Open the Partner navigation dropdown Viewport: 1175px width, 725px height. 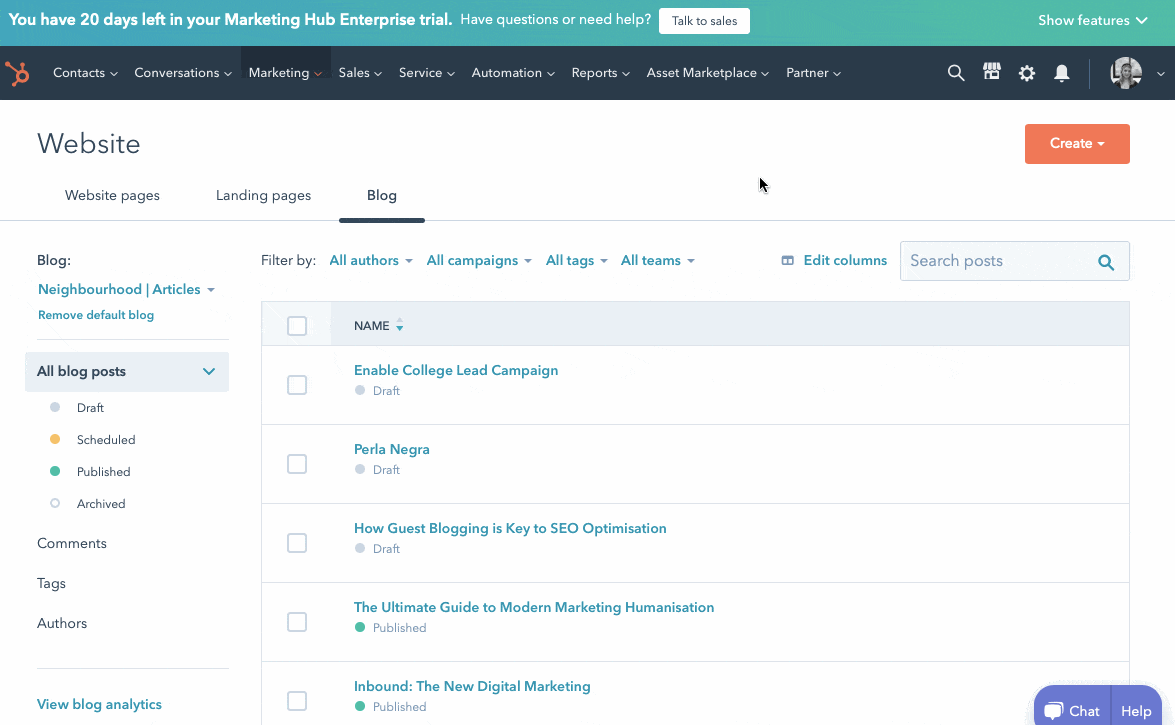tap(813, 73)
